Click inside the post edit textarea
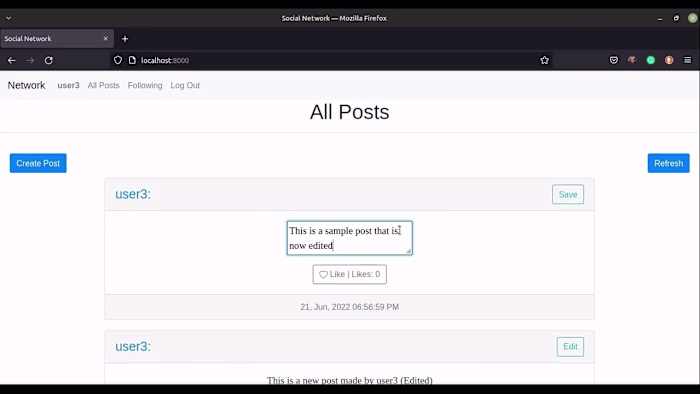Screen dimensions: 700x394 pyautogui.click(x=350, y=238)
